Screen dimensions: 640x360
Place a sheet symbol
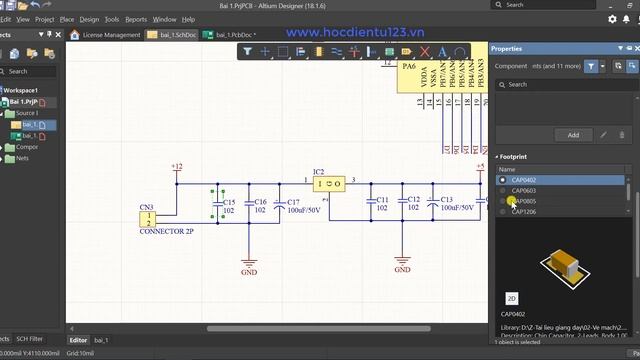(389, 52)
